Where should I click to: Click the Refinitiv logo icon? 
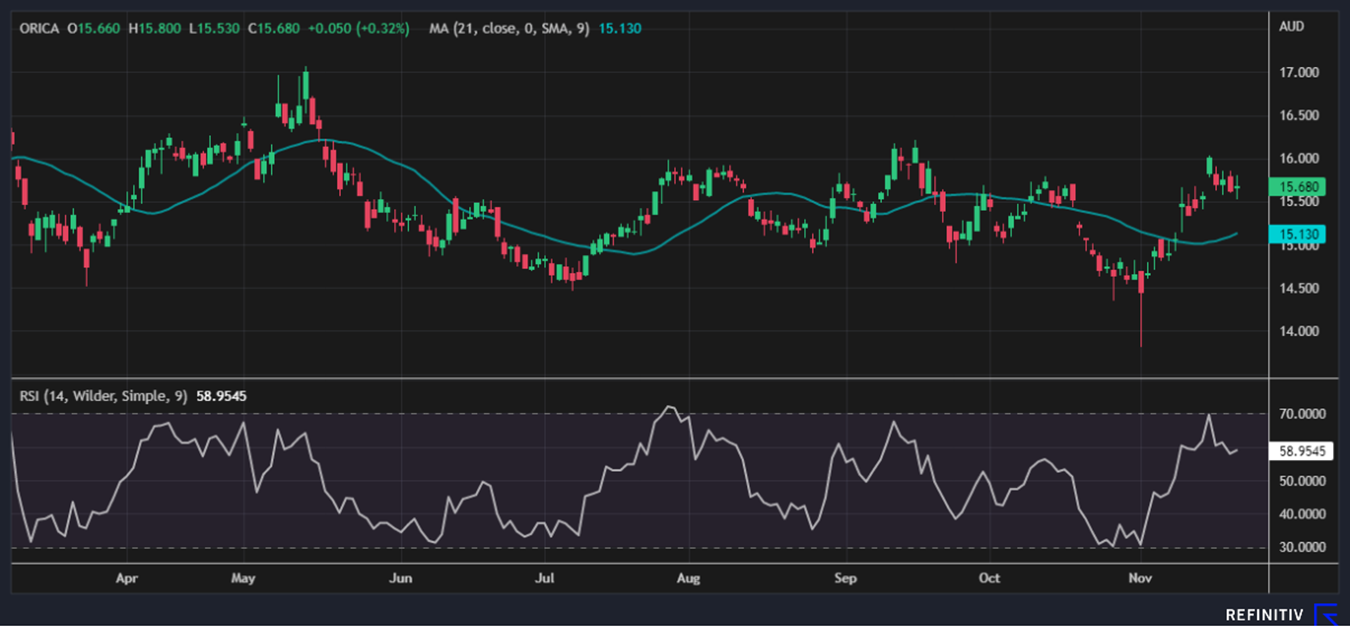(1327, 614)
